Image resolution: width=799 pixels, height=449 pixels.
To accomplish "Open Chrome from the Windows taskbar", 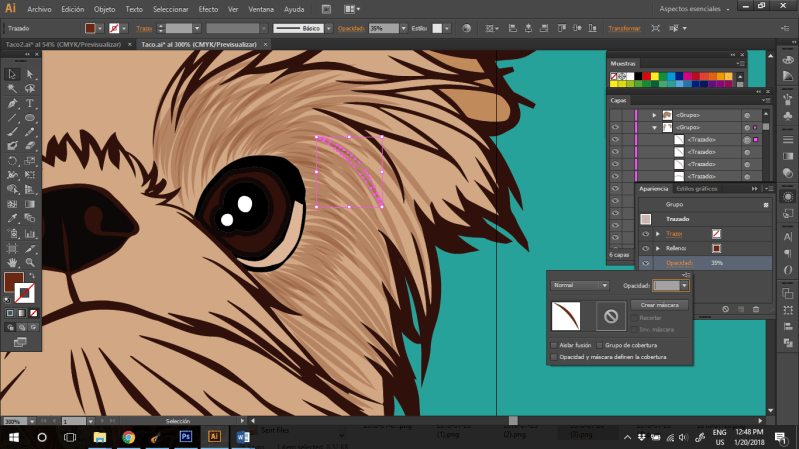I will (x=129, y=437).
